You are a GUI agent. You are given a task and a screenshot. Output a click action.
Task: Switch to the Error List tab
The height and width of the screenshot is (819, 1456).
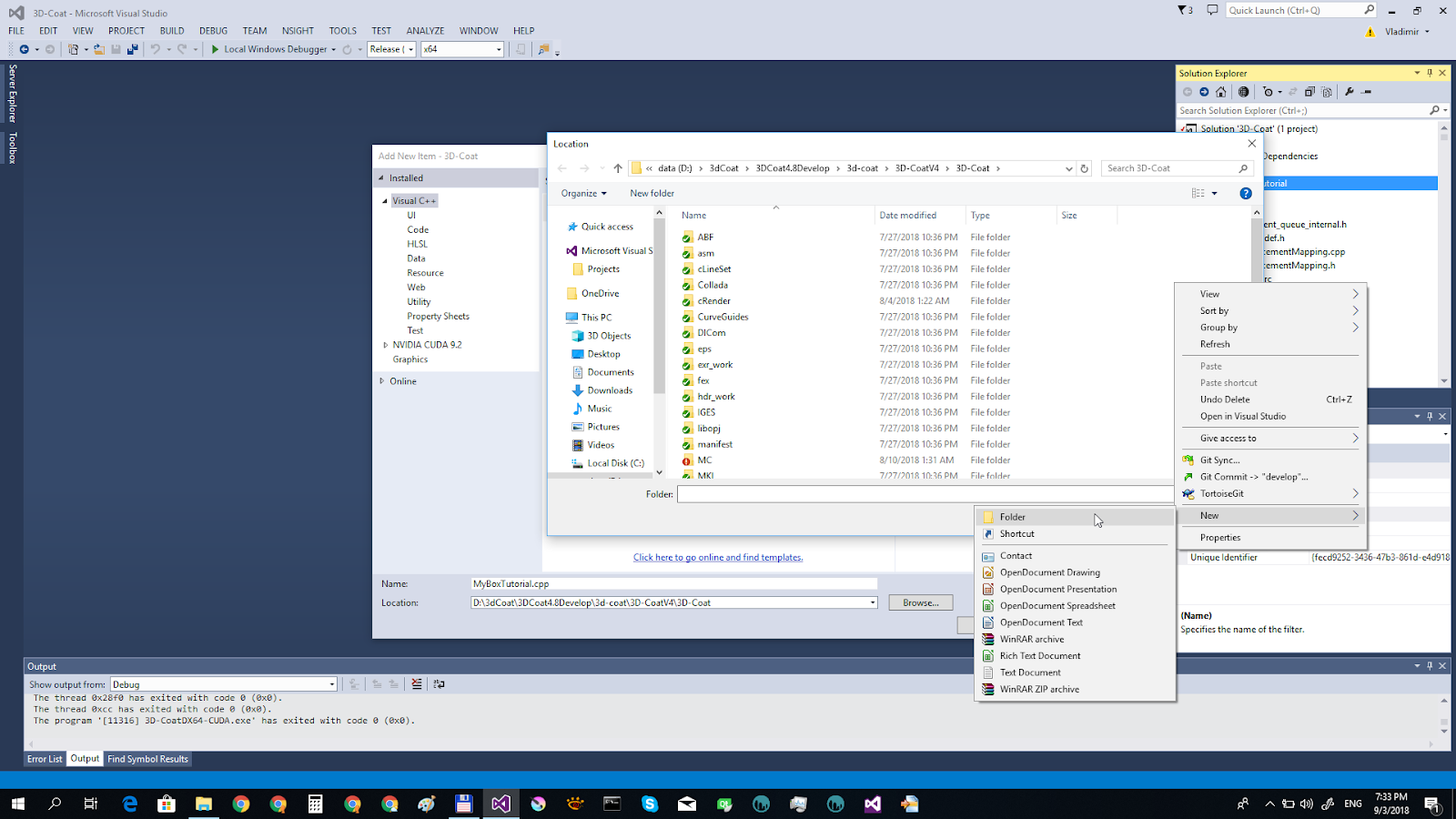[x=45, y=759]
